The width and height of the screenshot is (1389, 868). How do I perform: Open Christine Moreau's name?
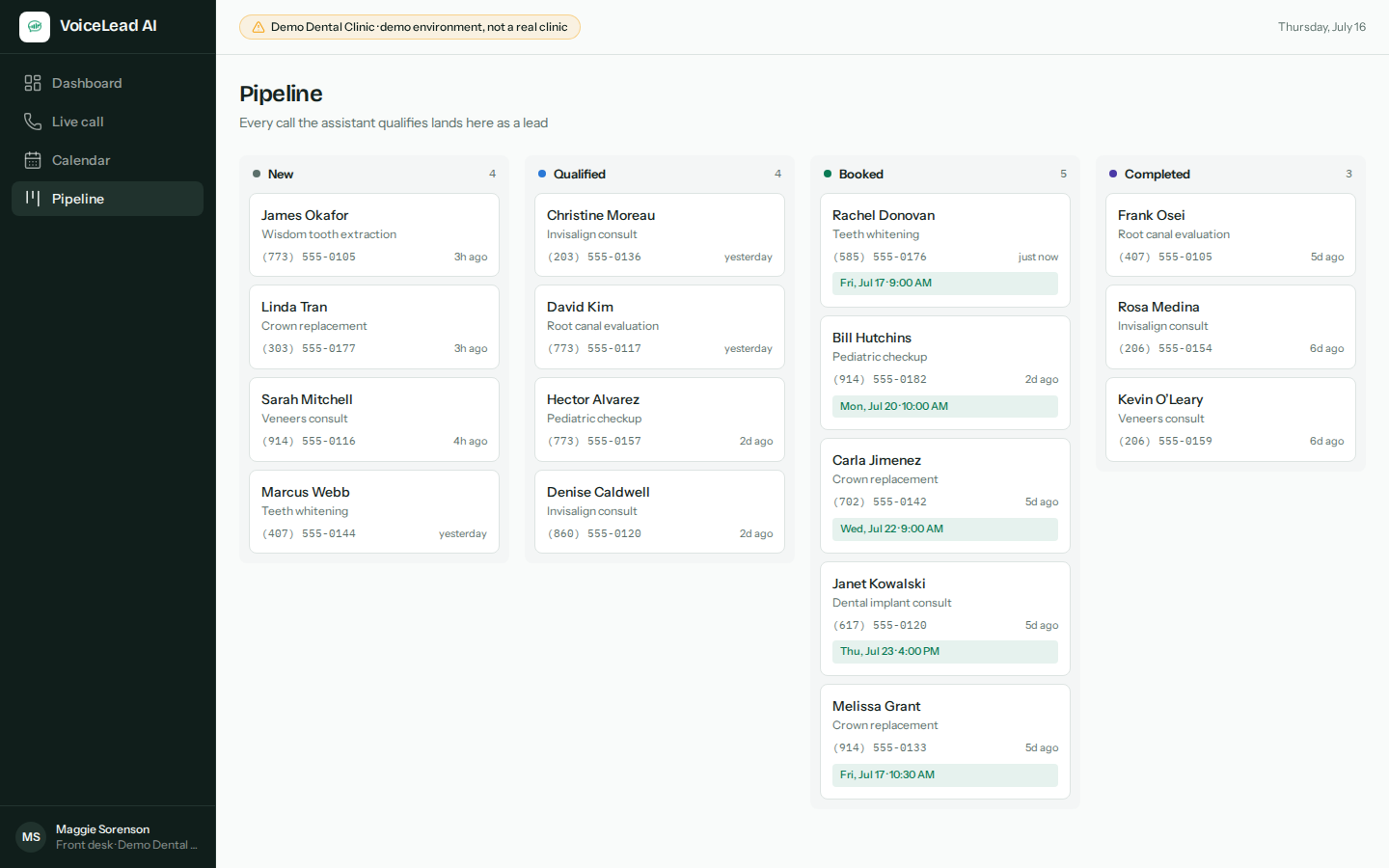click(601, 215)
